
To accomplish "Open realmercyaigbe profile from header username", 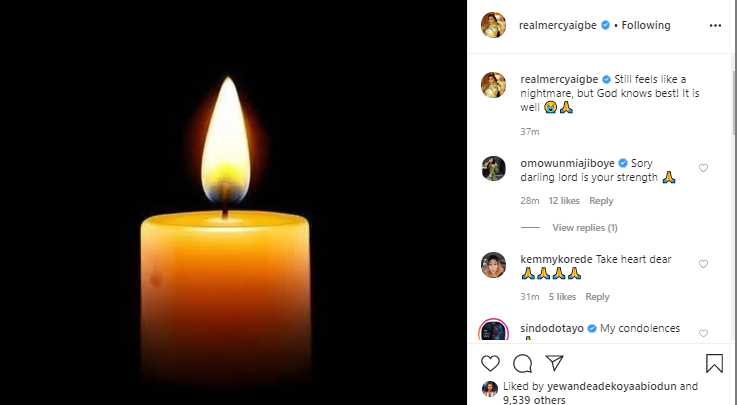I will point(559,25).
